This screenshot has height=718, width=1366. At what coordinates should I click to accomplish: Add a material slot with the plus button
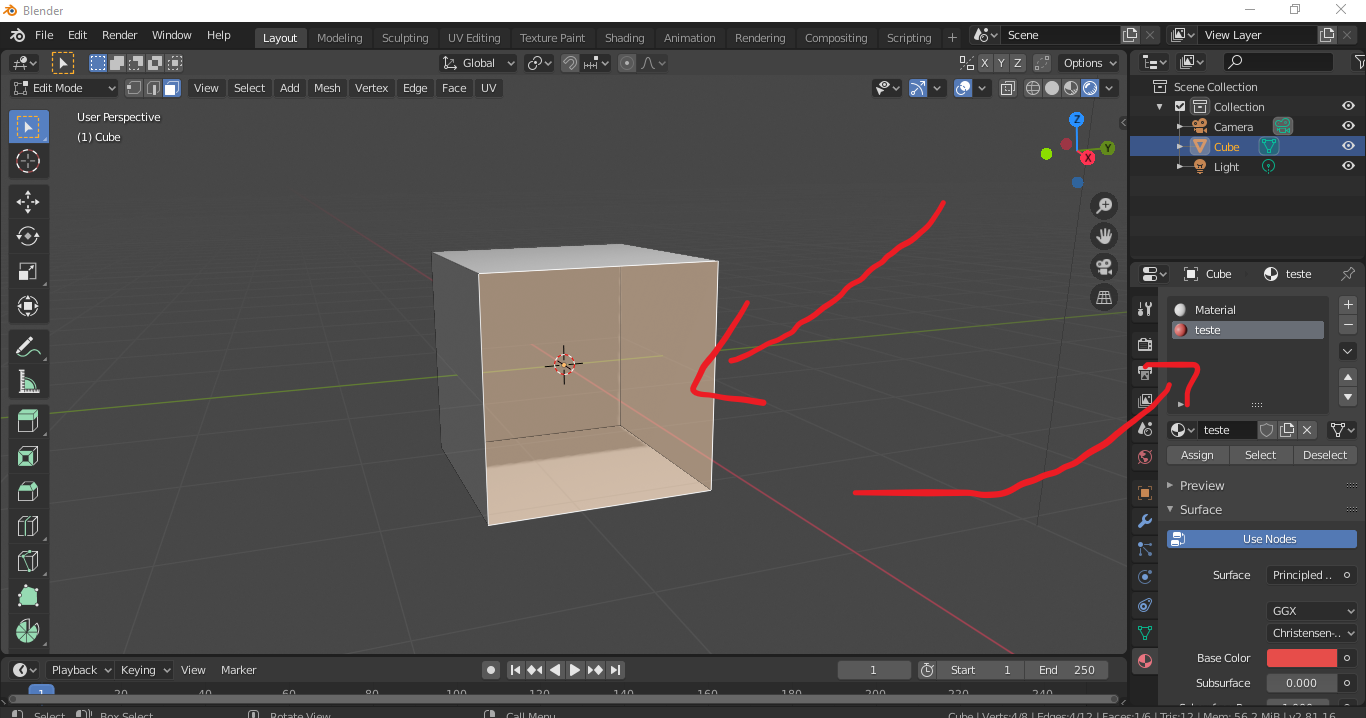[x=1348, y=305]
